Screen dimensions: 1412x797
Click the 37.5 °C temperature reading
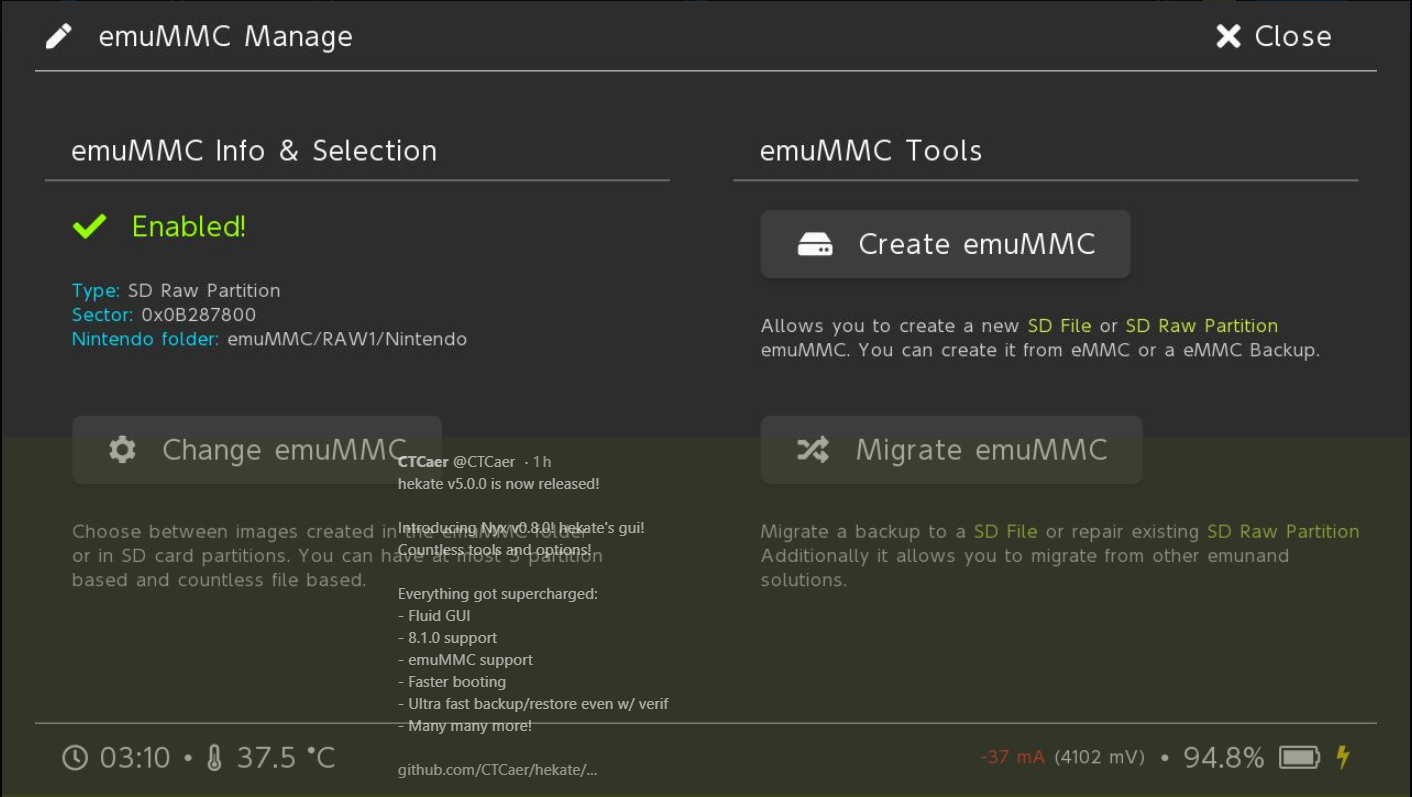(286, 758)
